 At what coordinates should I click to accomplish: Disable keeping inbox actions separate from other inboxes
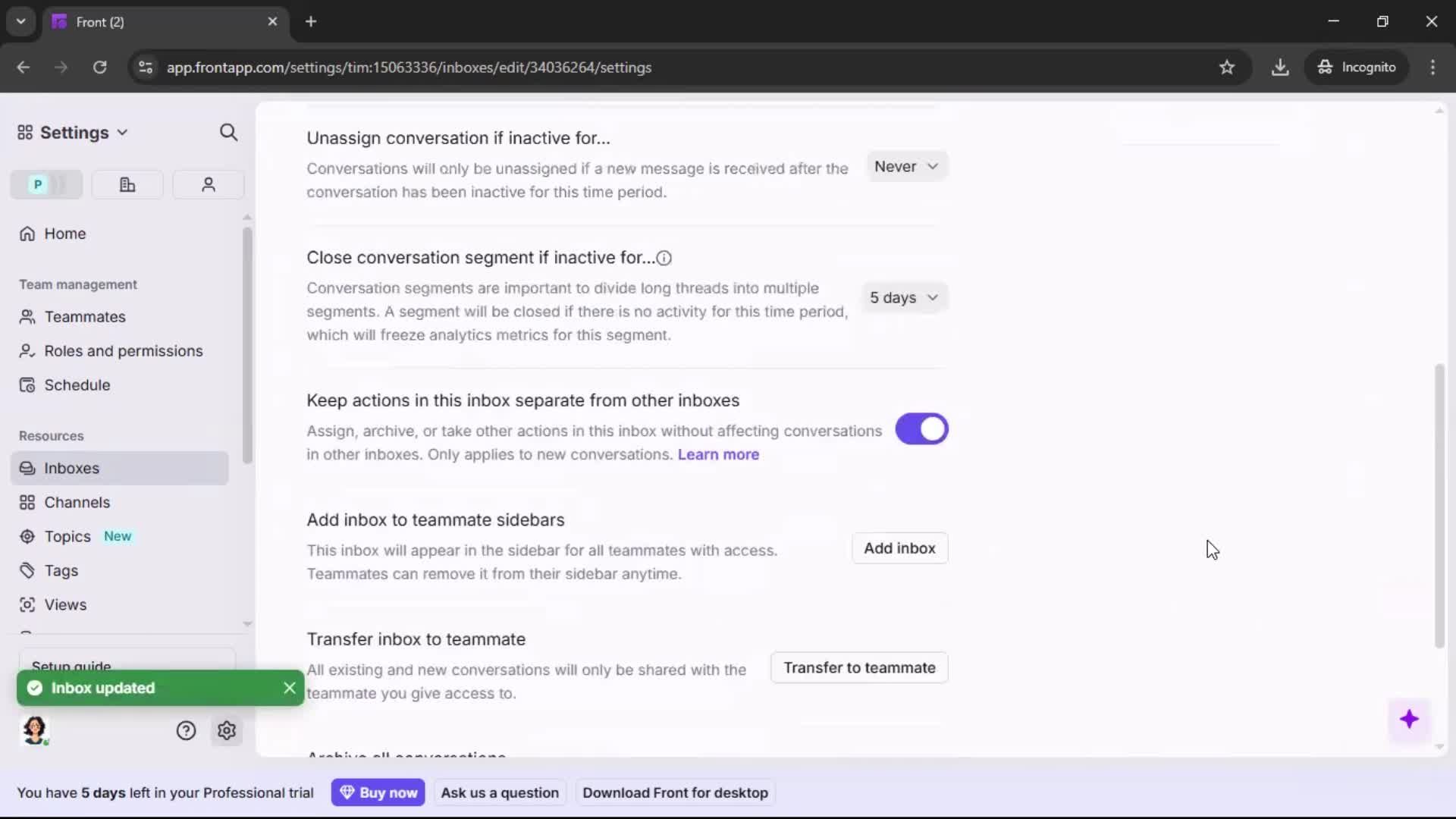921,429
